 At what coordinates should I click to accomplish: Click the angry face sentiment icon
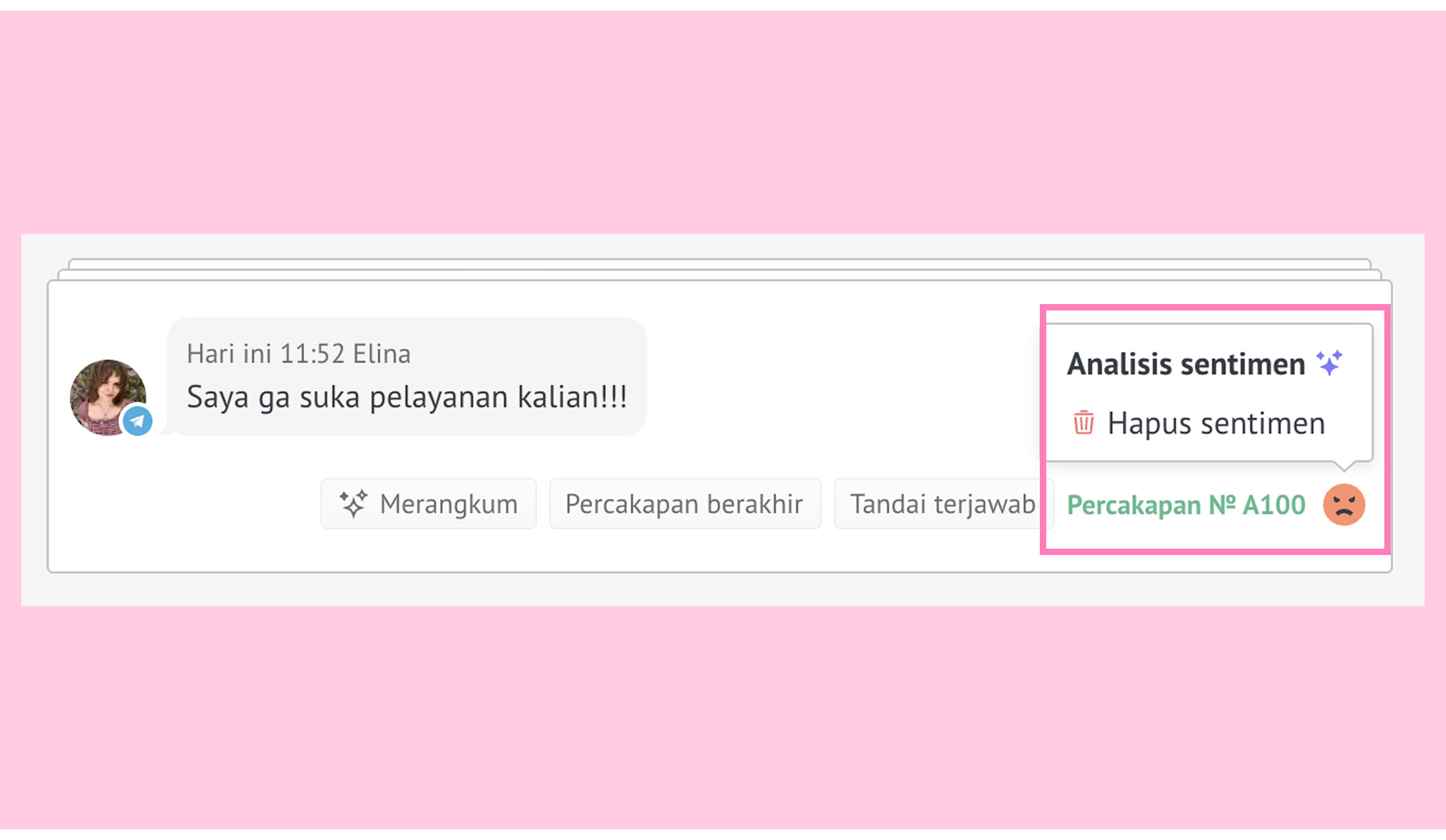1344,505
